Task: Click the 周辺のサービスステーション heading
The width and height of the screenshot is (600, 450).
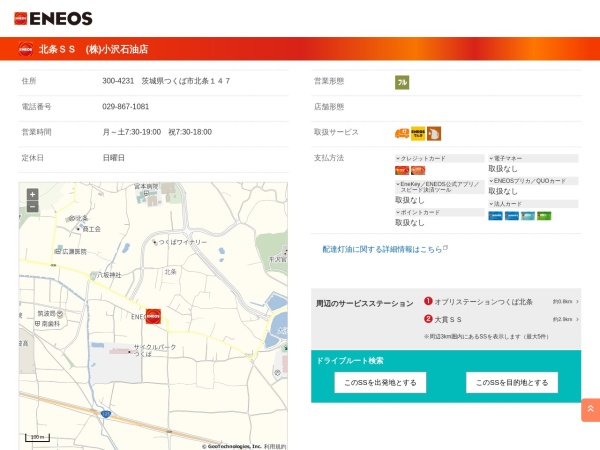Action: [x=364, y=303]
